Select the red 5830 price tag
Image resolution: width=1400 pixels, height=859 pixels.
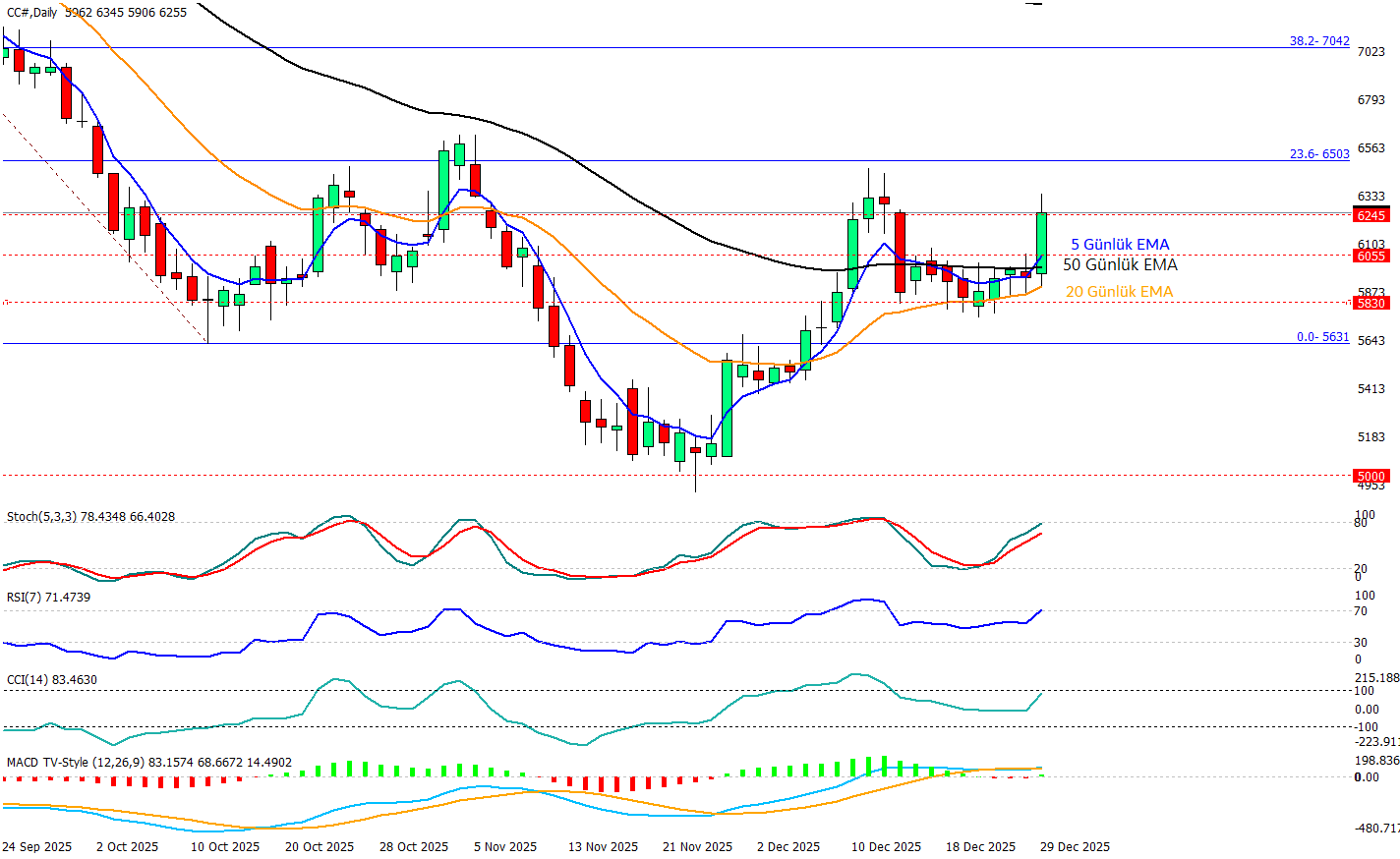point(1371,304)
